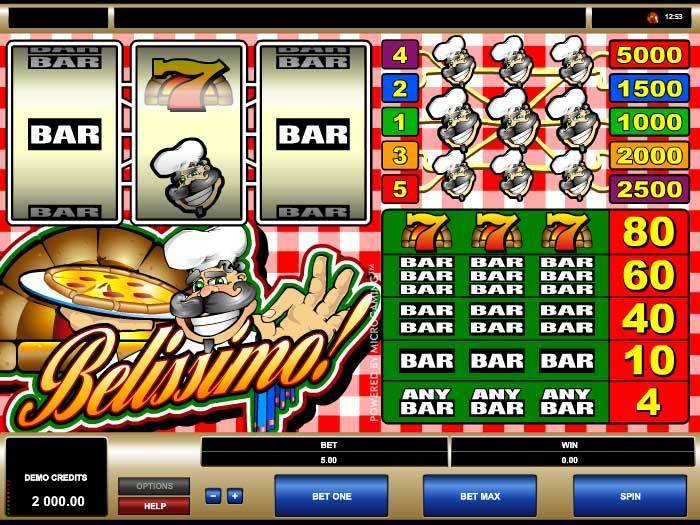
Task: Open the HELP screen
Action: click(x=154, y=506)
